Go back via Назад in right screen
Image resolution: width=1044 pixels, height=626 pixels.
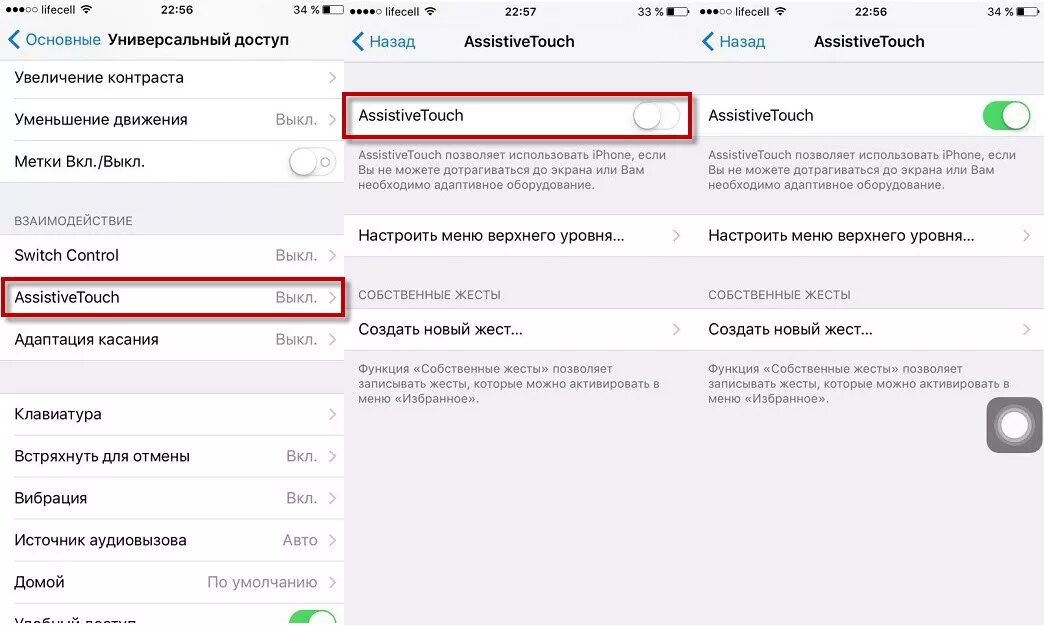tap(734, 41)
